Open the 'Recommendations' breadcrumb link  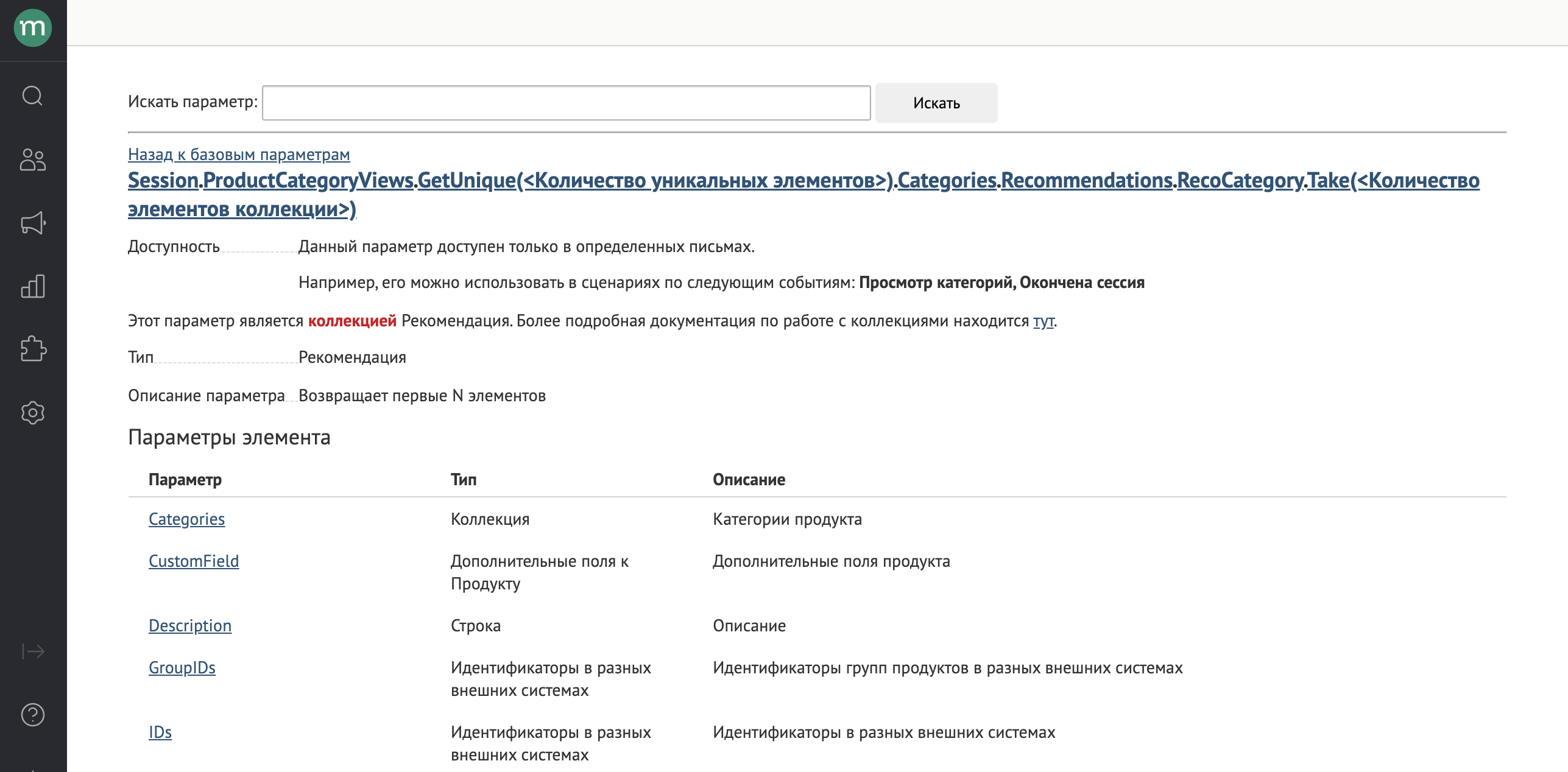coord(1087,180)
